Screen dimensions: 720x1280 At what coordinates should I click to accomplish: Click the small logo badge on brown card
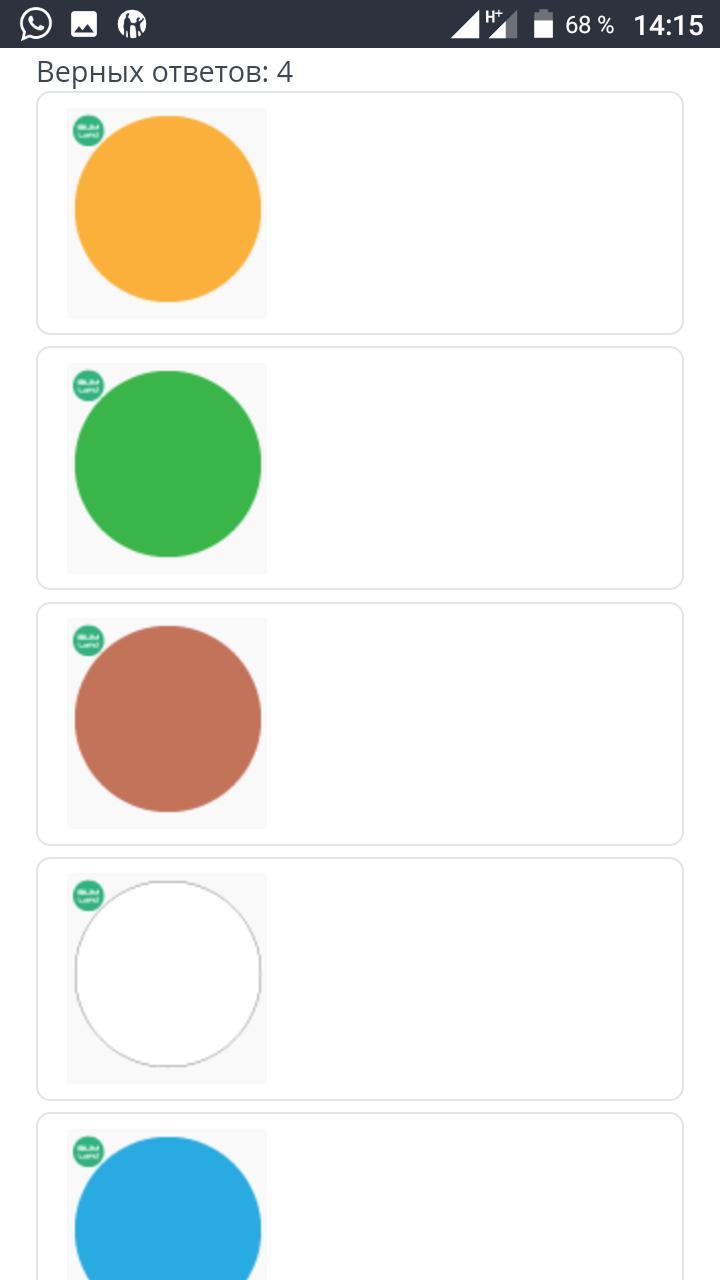[x=88, y=641]
